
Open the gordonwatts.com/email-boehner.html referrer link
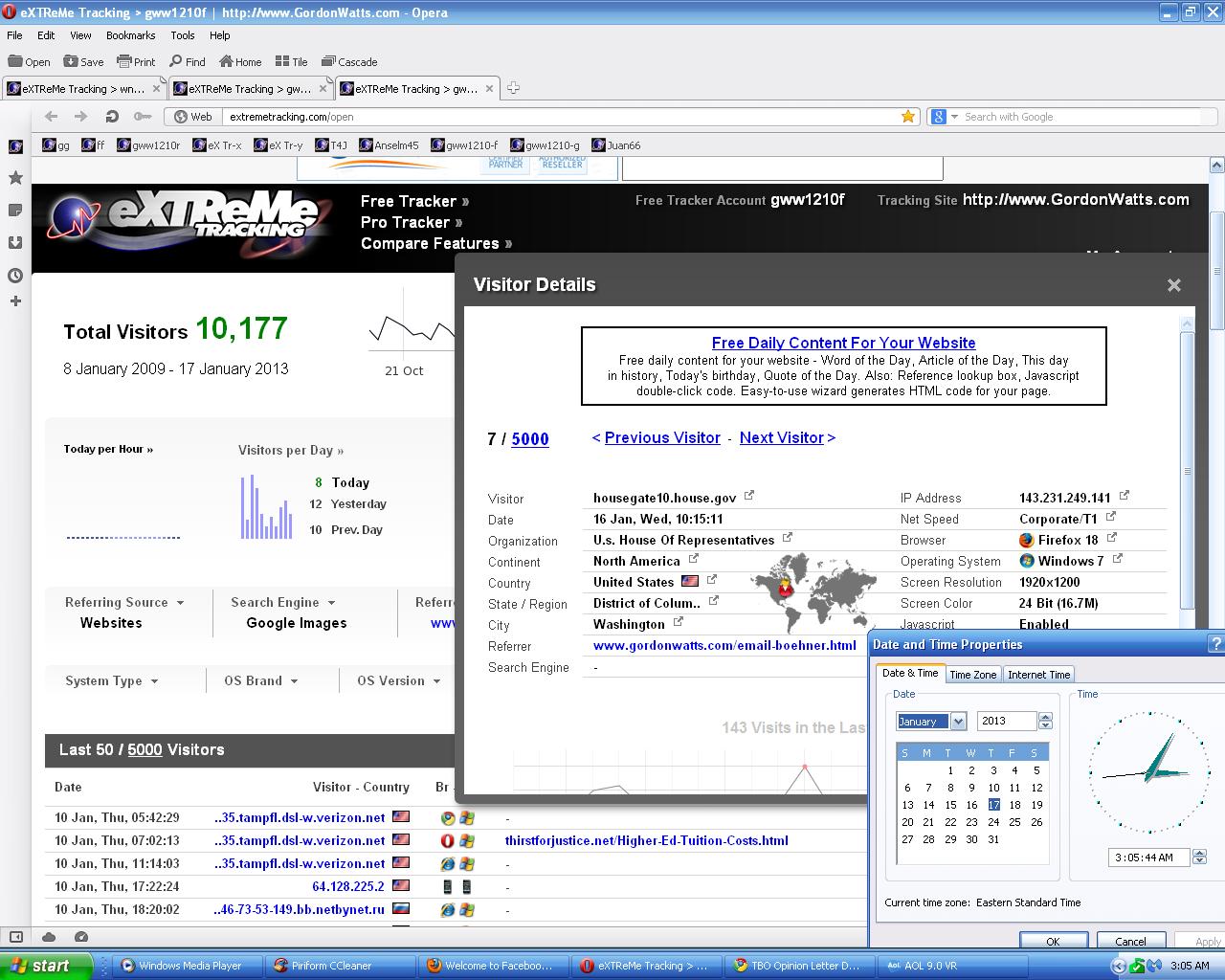724,645
